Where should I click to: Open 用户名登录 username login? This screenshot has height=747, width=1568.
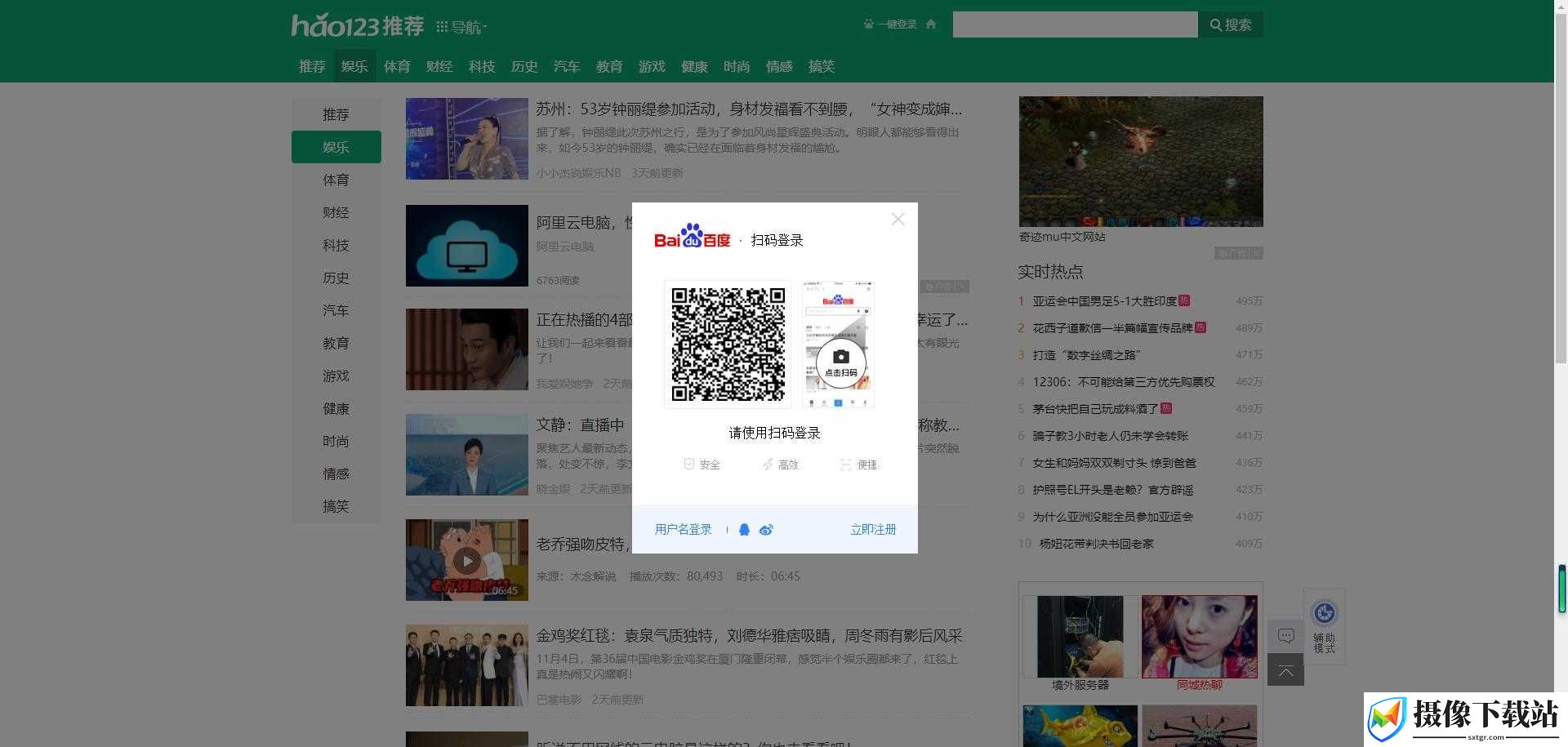(x=683, y=529)
